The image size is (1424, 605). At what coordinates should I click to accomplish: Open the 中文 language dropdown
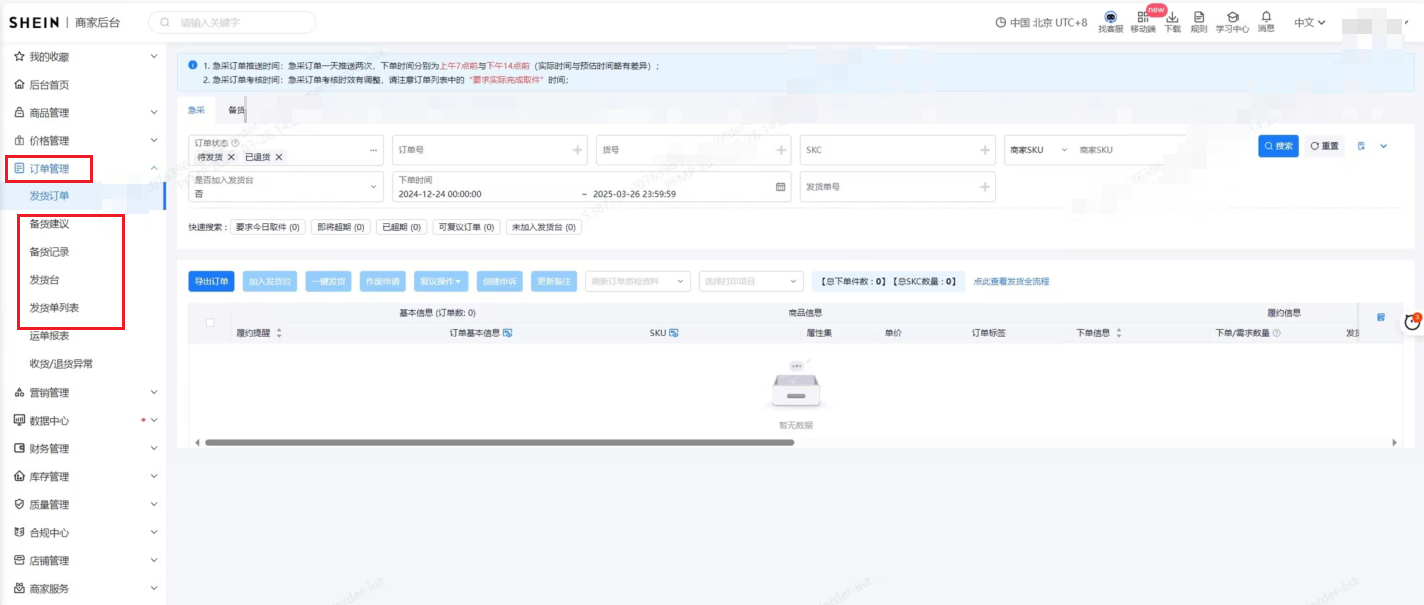point(1309,22)
